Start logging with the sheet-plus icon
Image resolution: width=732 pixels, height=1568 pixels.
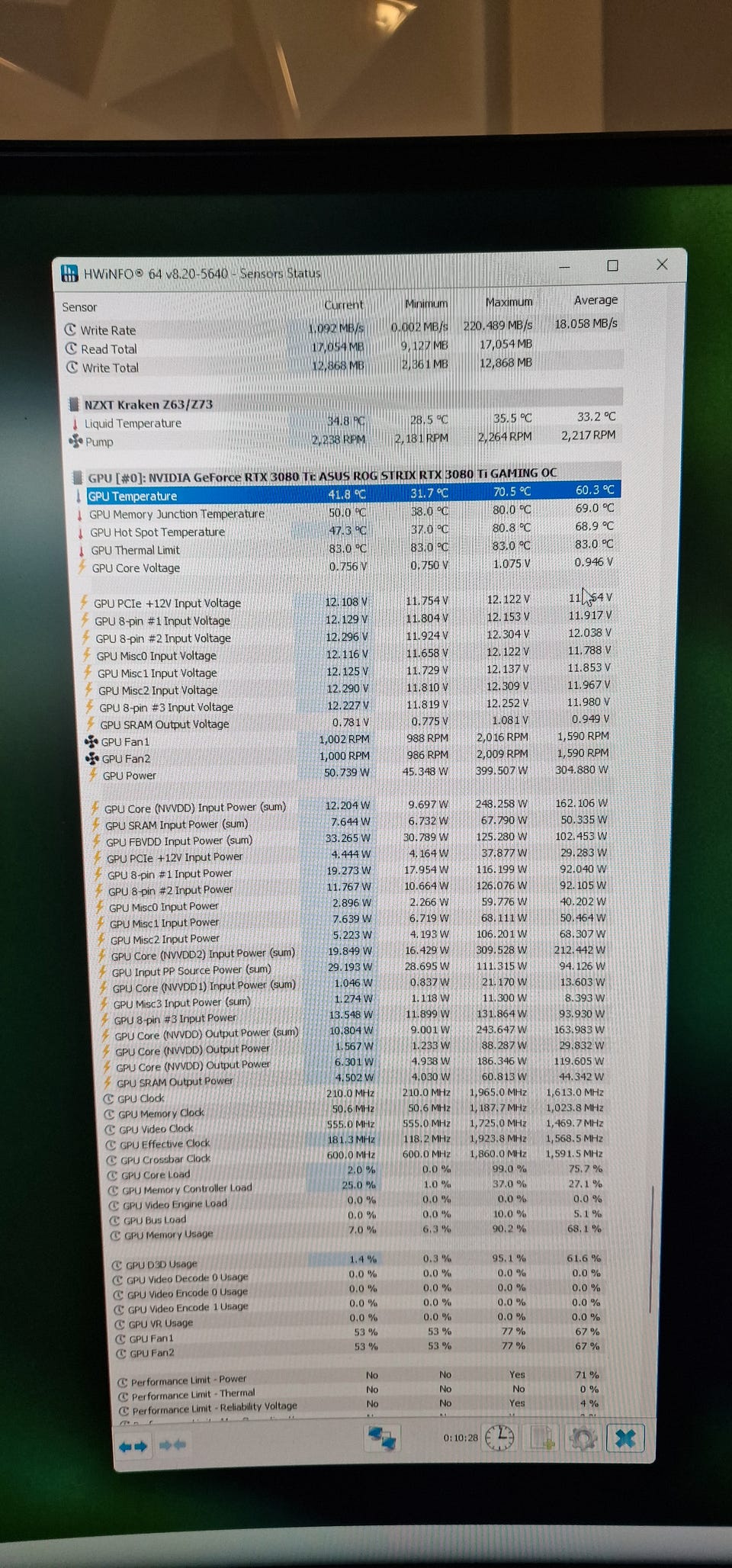[542, 1438]
